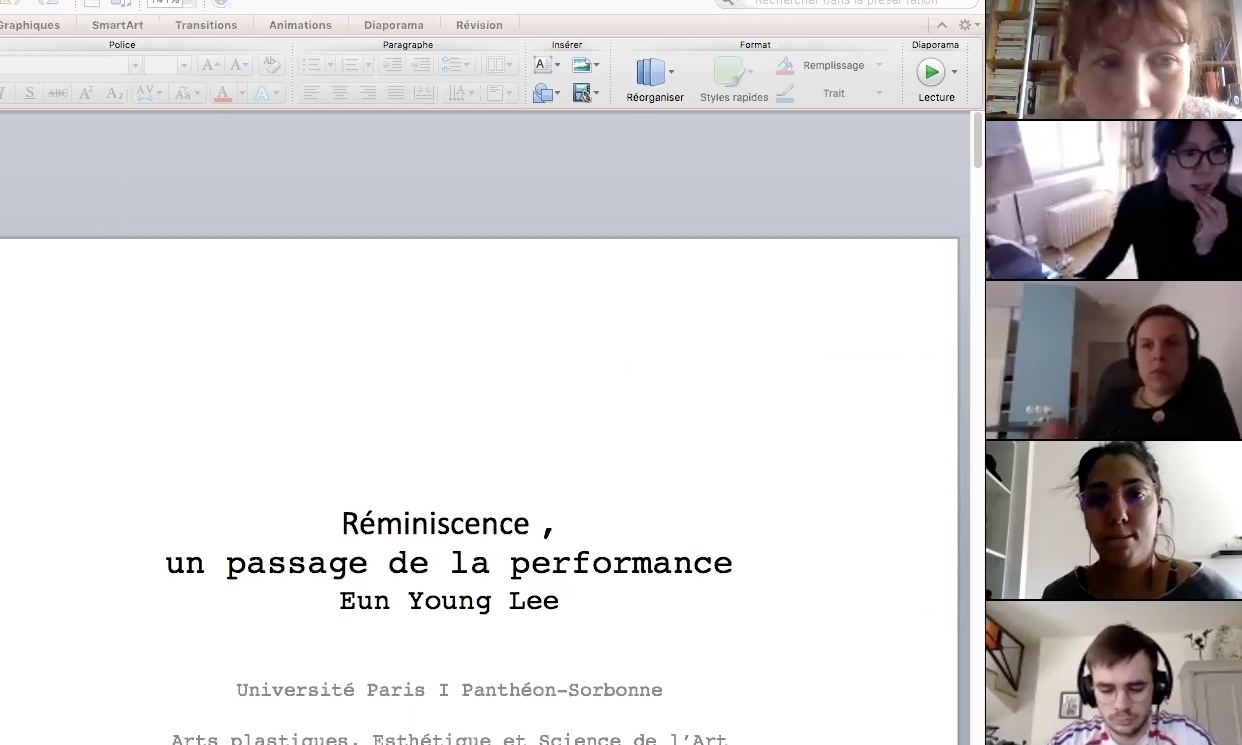Image resolution: width=1242 pixels, height=745 pixels.
Task: Start slideshow with the Lecture play button
Action: pos(931,72)
